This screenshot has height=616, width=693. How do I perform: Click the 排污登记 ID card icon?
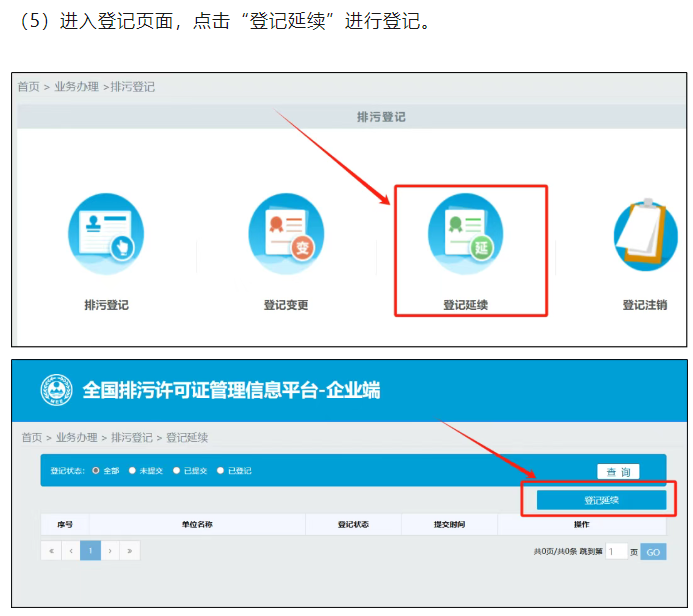pos(106,234)
